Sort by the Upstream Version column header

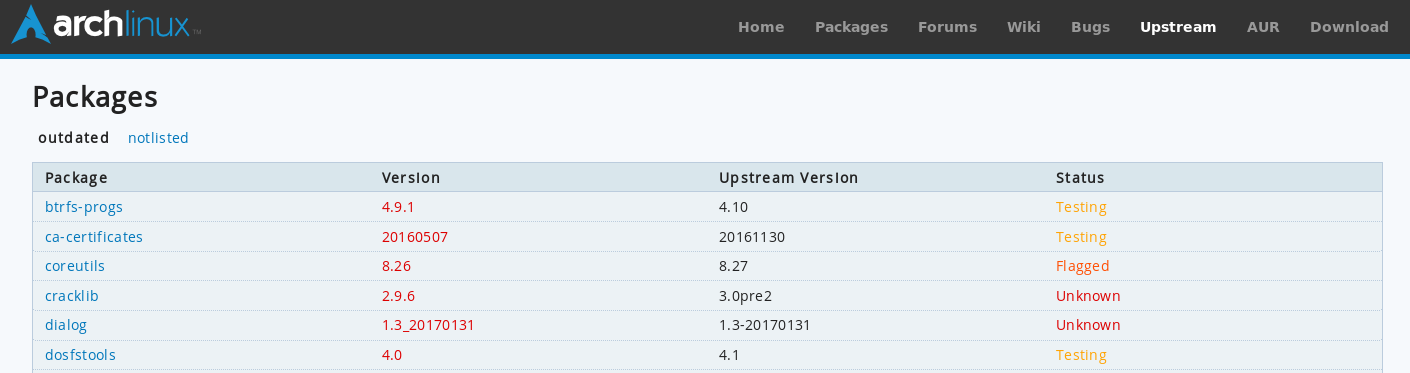(x=788, y=178)
